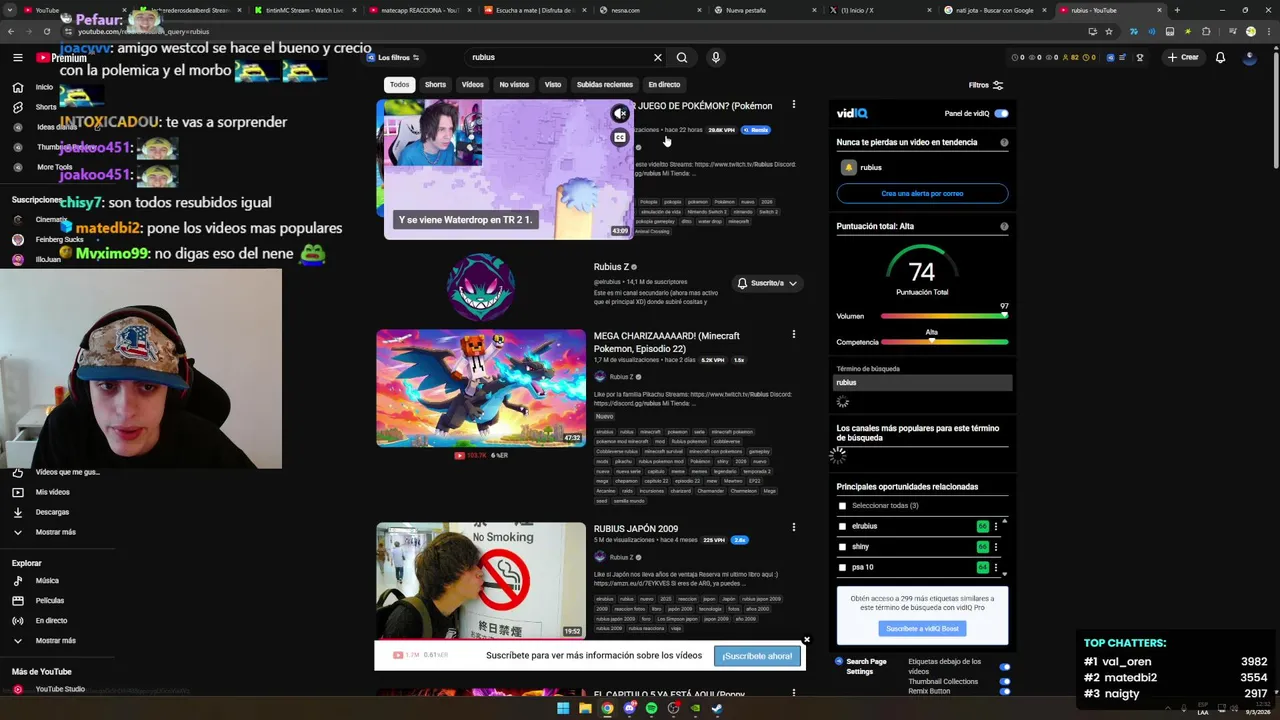
Task: Open the account avatar menu
Action: click(1249, 58)
